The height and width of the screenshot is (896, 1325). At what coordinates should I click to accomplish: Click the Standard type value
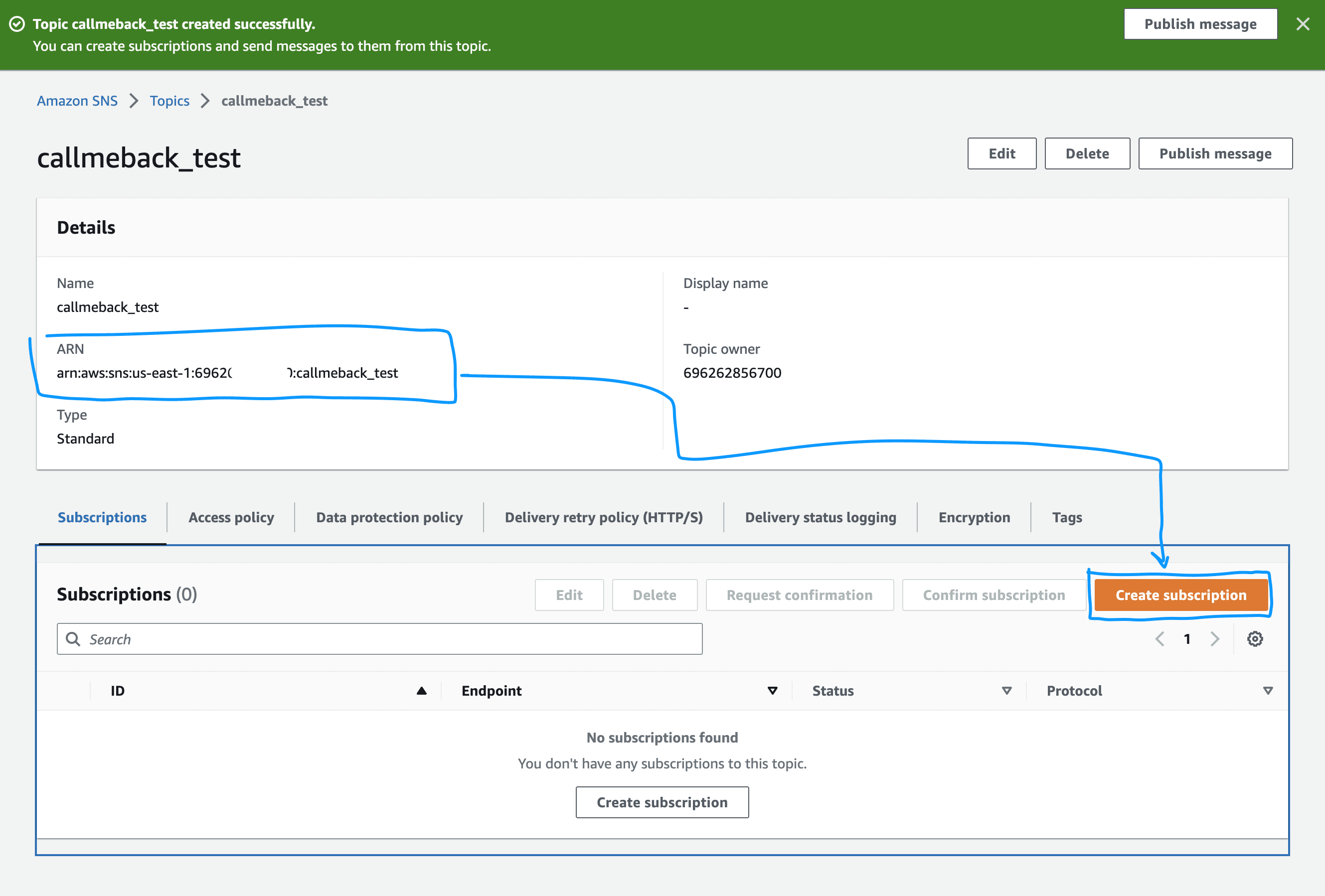tap(86, 439)
